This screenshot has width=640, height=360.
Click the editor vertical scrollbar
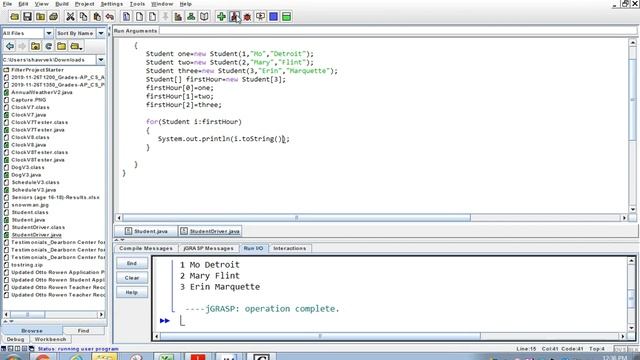click(x=633, y=100)
